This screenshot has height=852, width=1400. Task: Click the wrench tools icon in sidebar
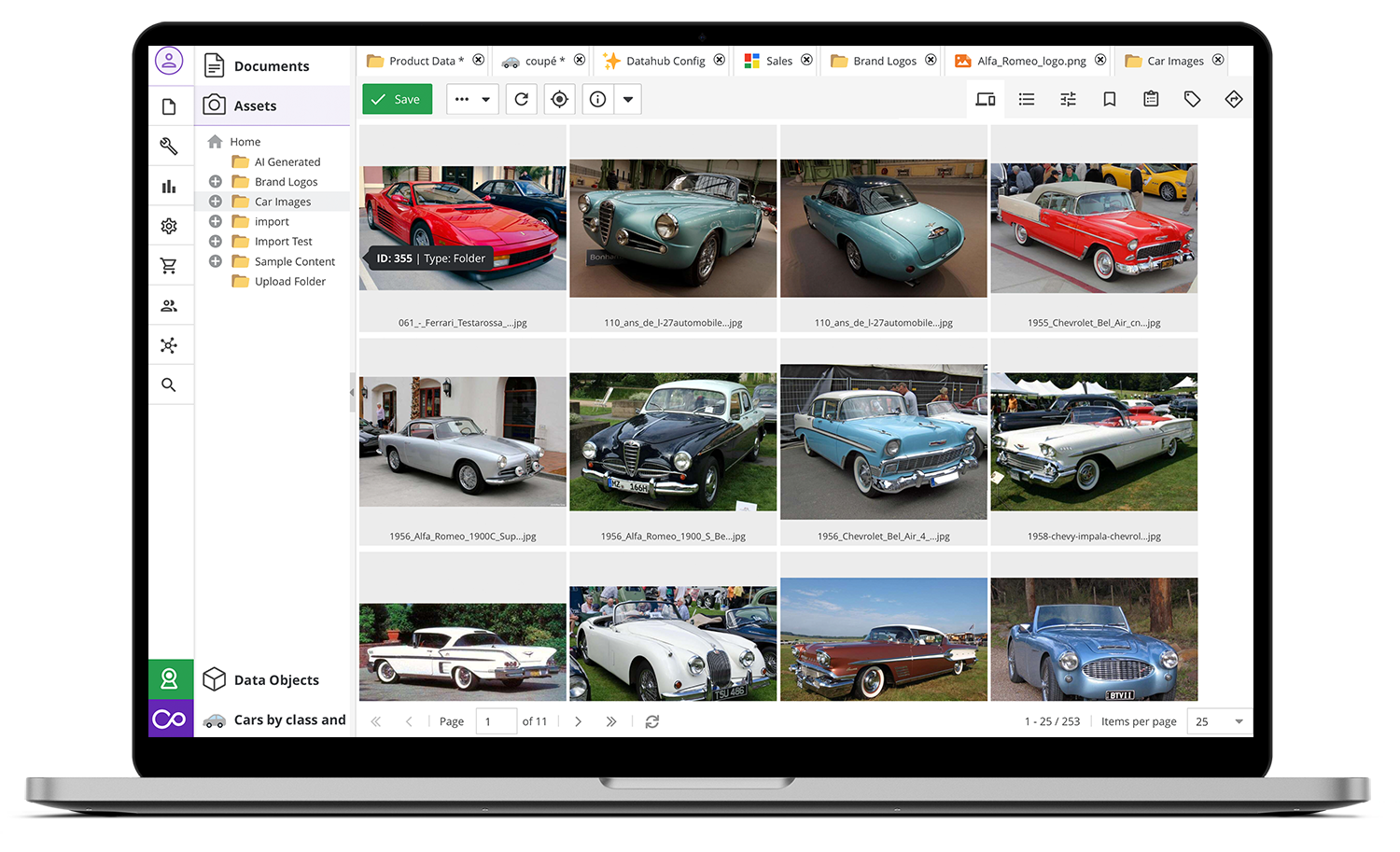point(169,146)
